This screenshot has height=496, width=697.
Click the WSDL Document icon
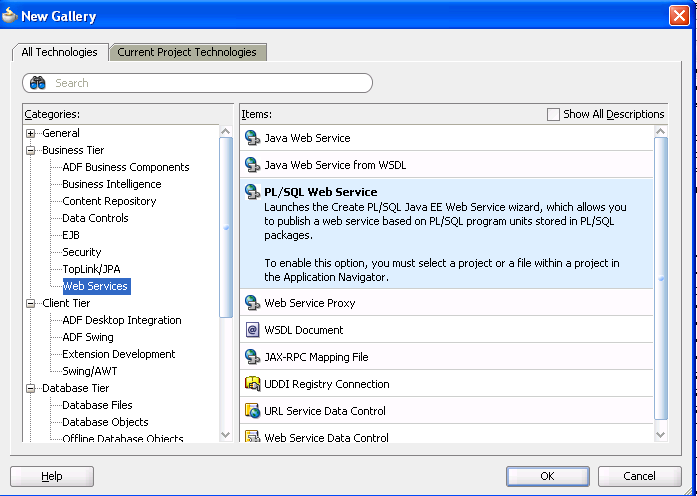pos(252,330)
